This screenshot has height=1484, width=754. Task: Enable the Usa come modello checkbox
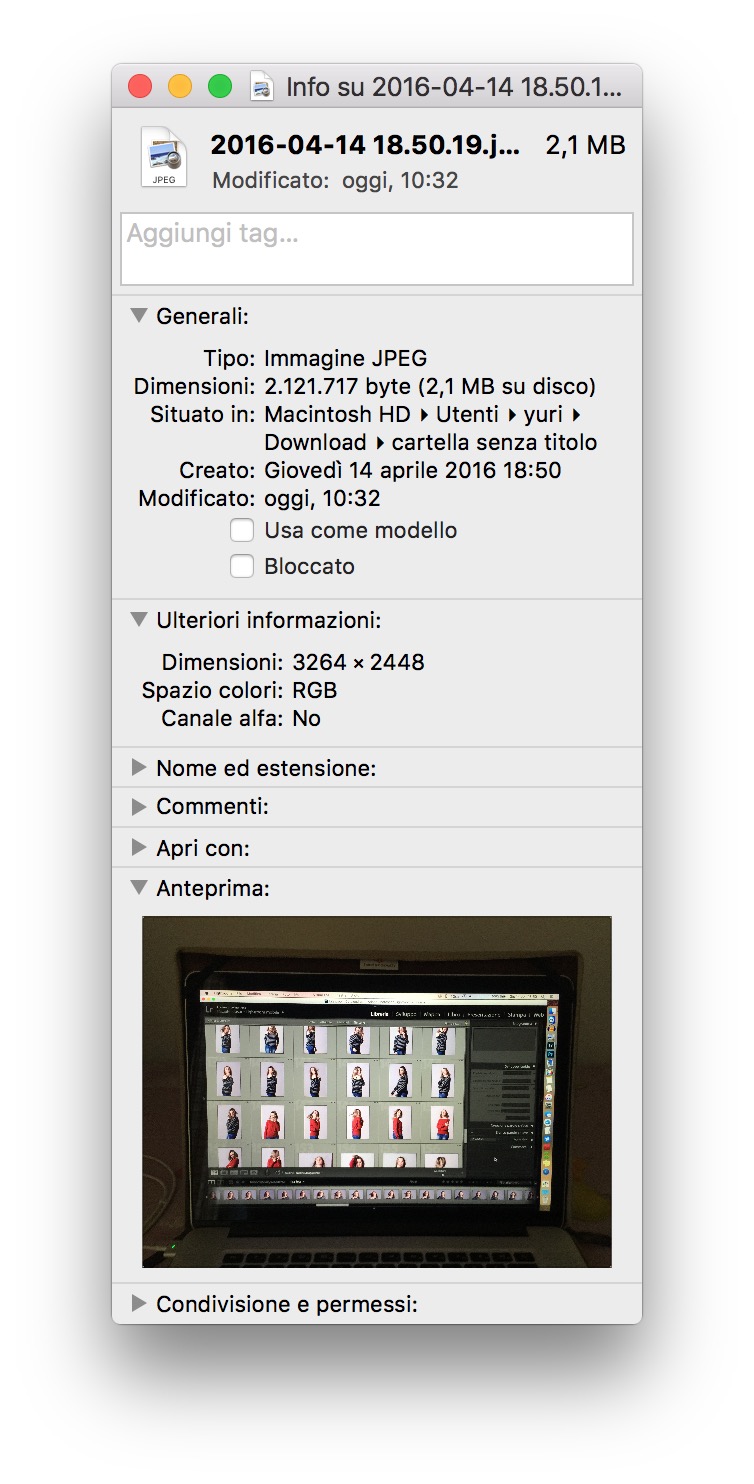tap(242, 530)
